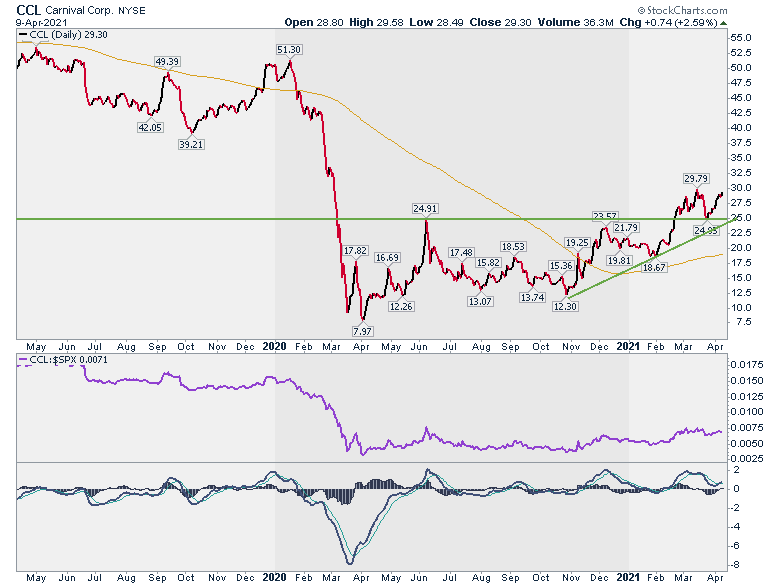The height and width of the screenshot is (586, 780).
Task: Click the 0.0050 tick on the ratio axis
Action: click(x=747, y=443)
